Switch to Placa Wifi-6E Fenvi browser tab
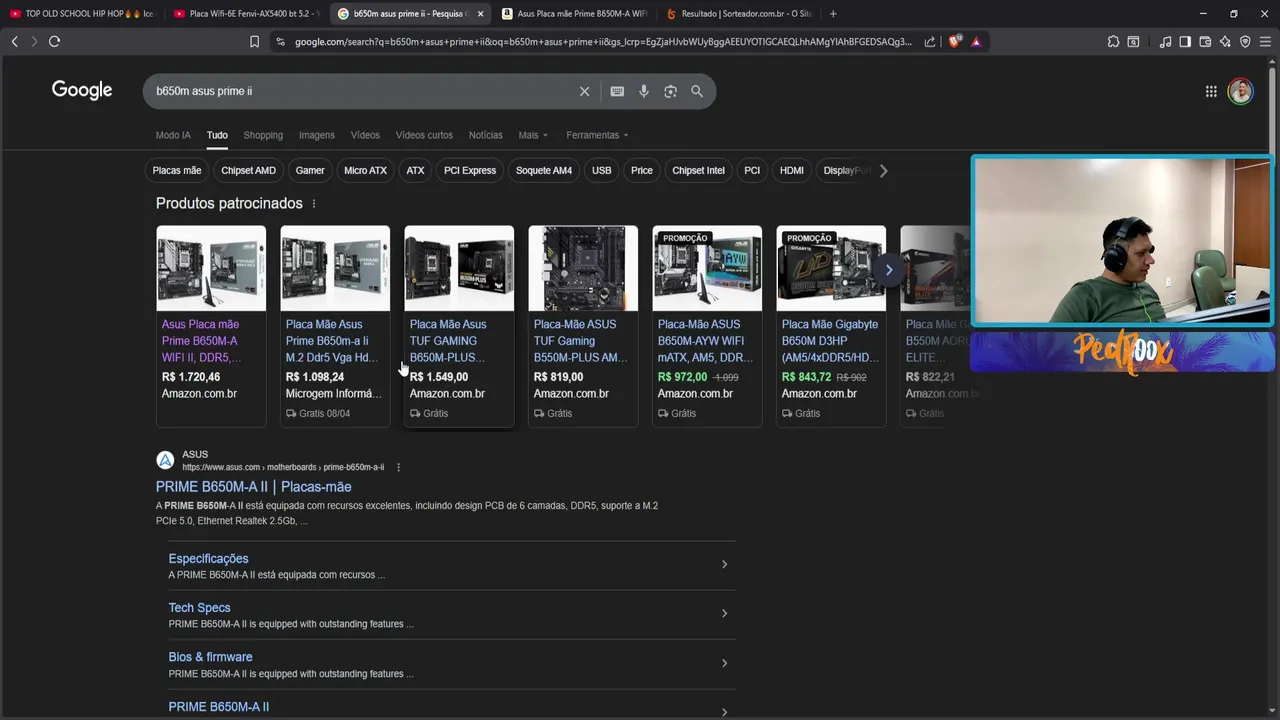 [x=245, y=14]
